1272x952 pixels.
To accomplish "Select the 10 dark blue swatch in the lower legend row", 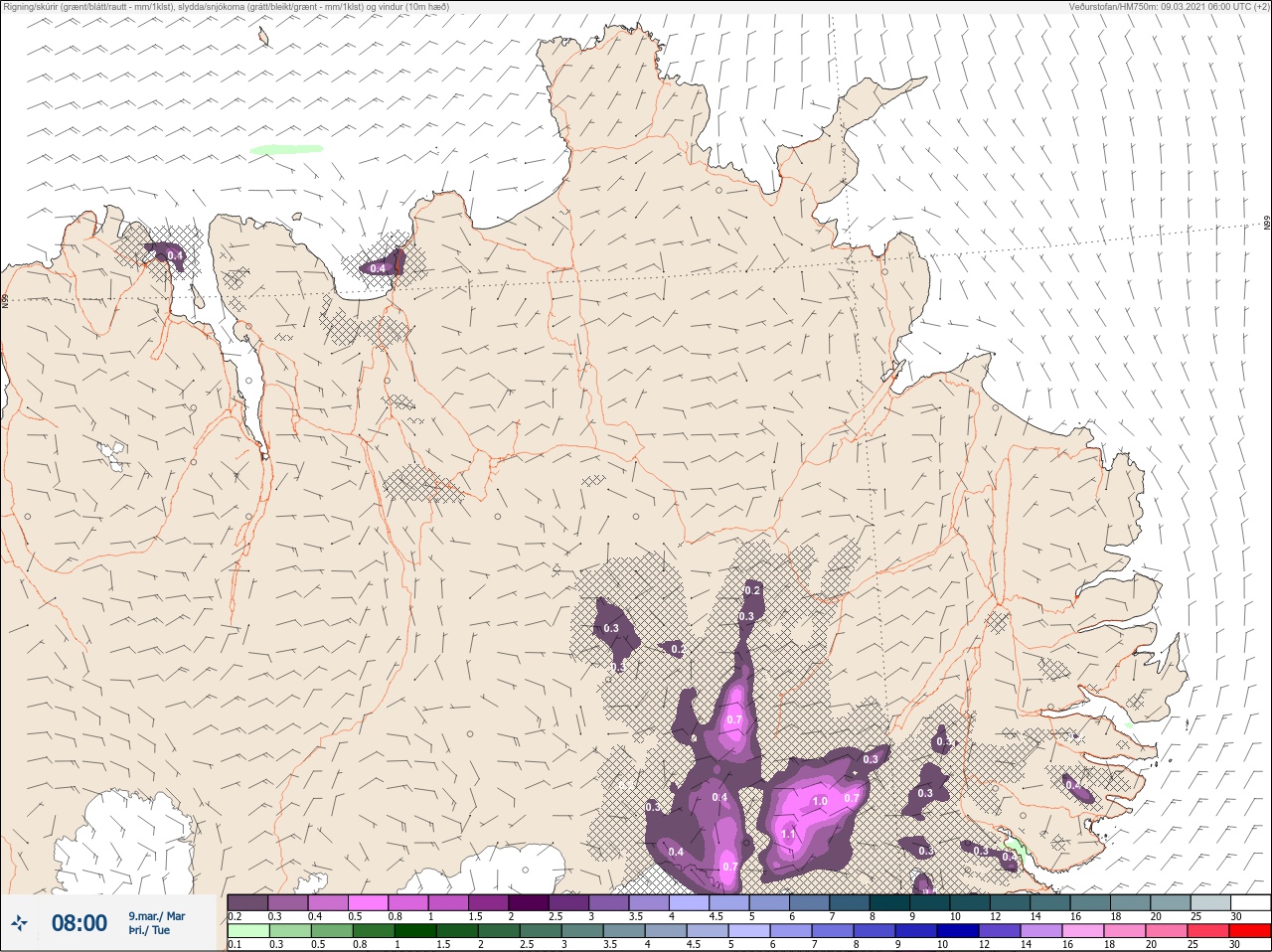I will coord(957,931).
